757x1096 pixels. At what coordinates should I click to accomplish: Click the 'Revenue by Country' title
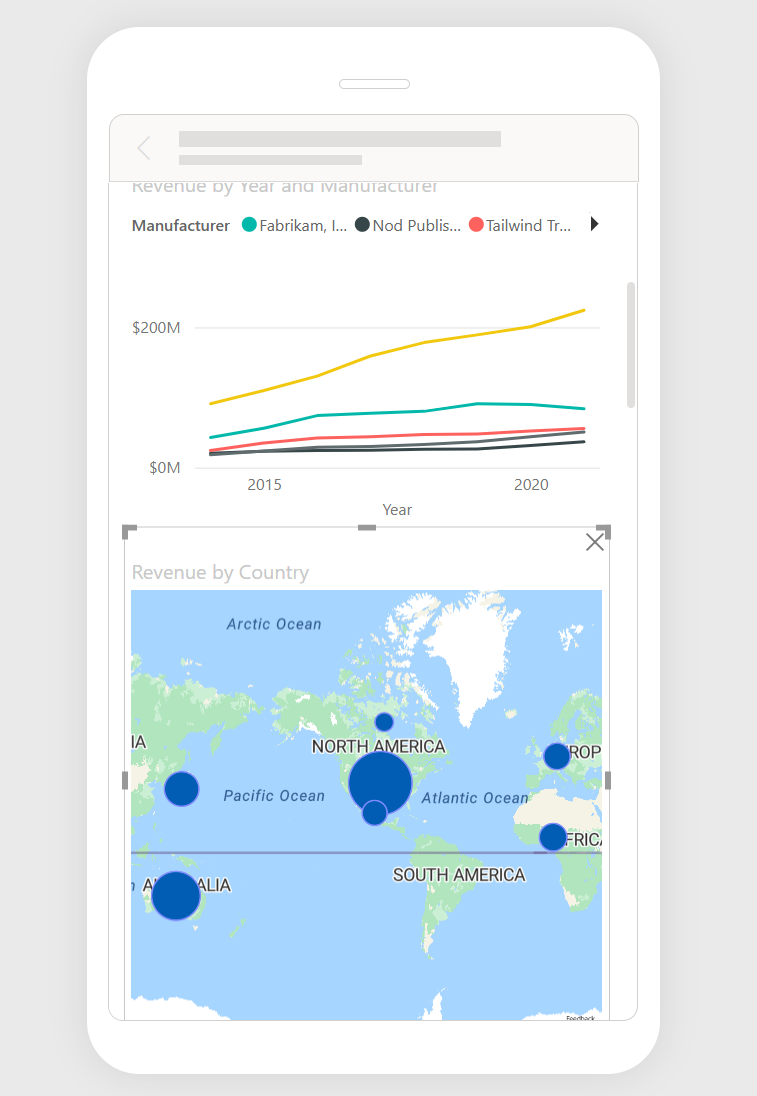point(220,572)
